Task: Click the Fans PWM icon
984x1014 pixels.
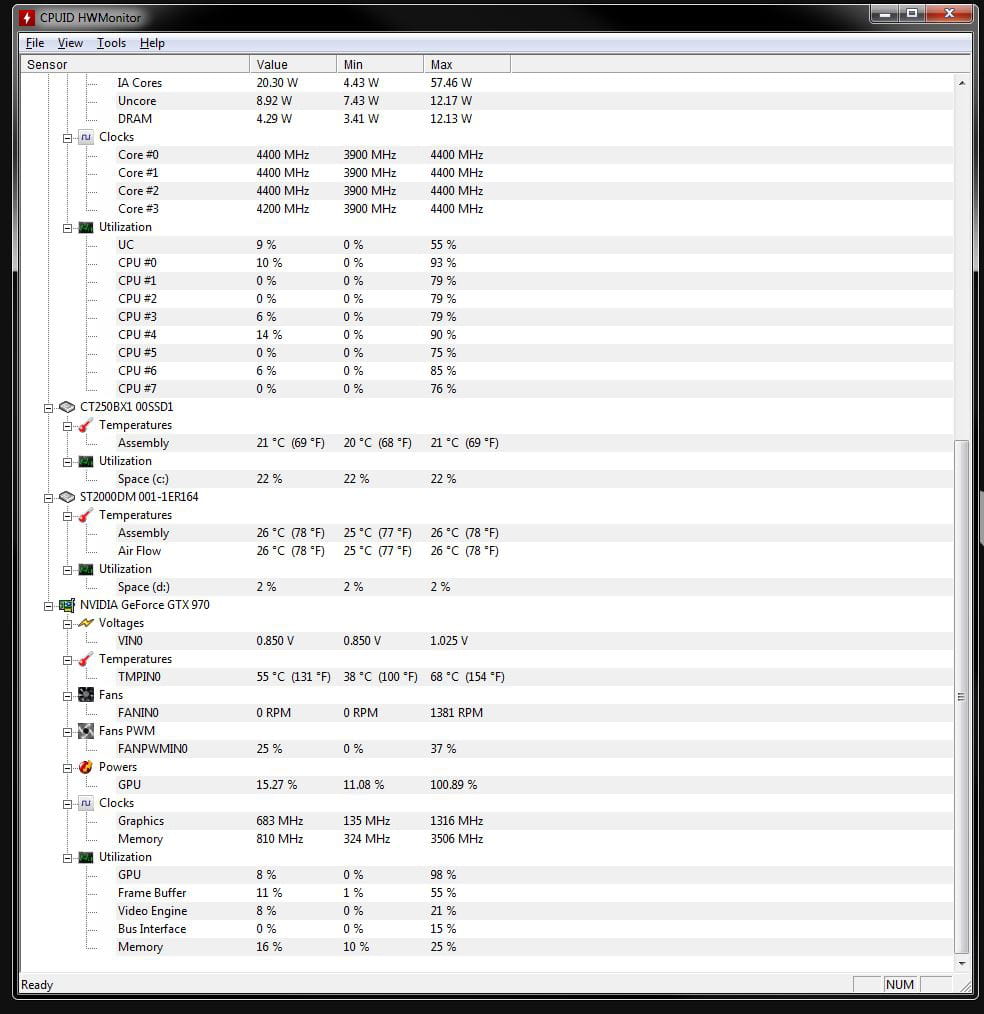Action: (86, 731)
